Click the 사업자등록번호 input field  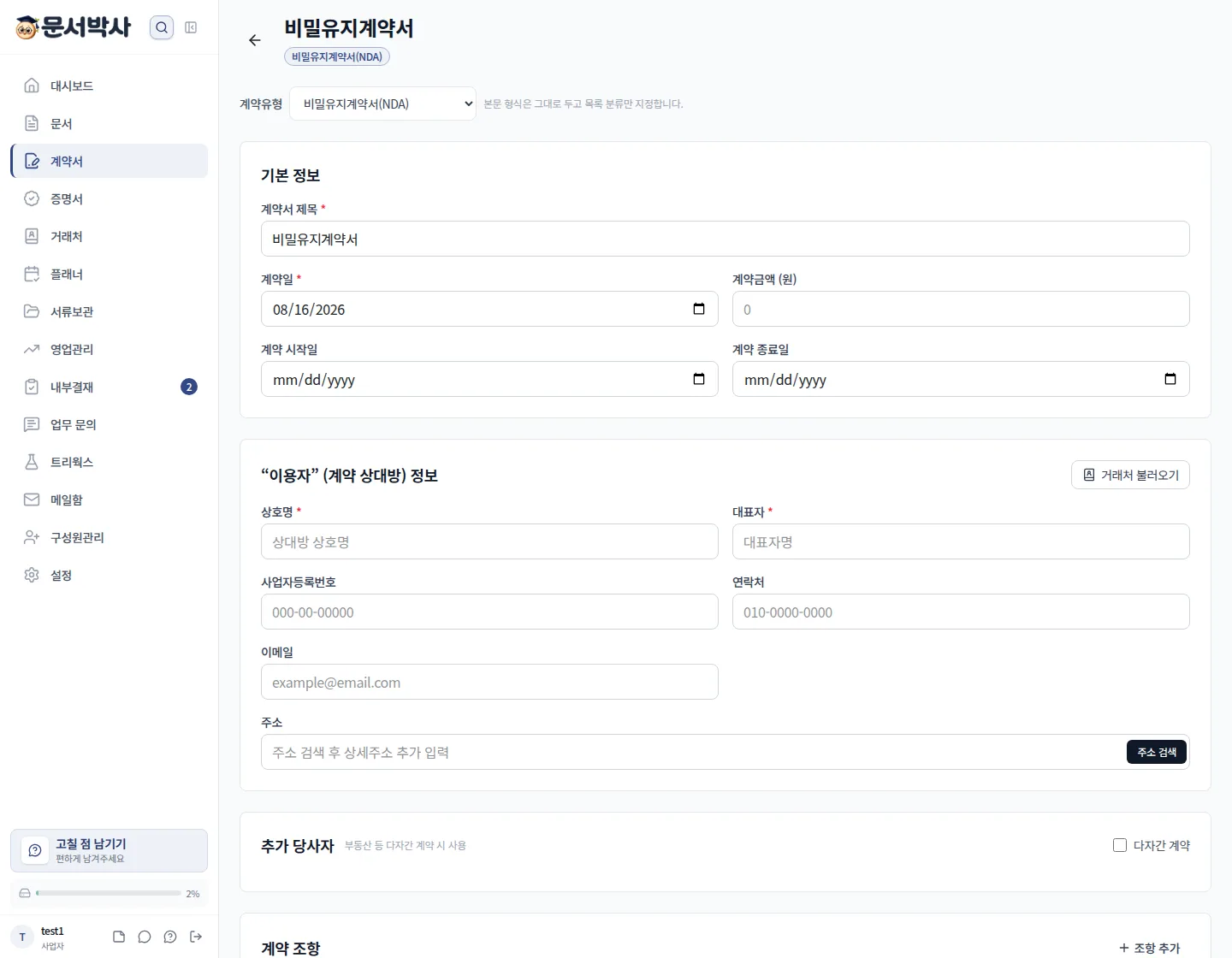click(x=489, y=612)
